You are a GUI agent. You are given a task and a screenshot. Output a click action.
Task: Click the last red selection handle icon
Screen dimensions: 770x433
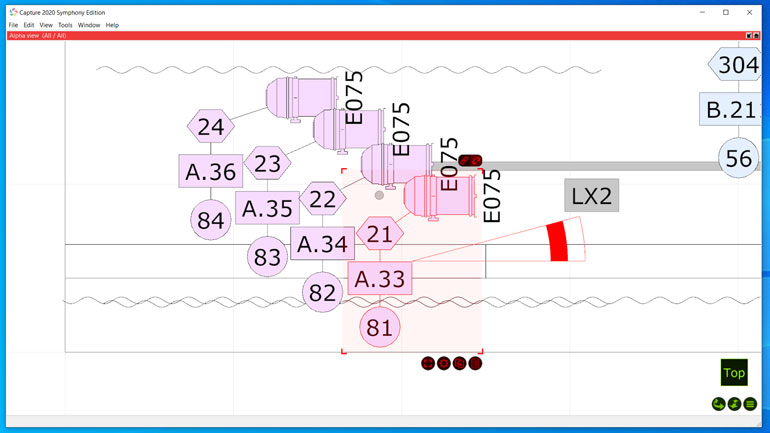(475, 363)
